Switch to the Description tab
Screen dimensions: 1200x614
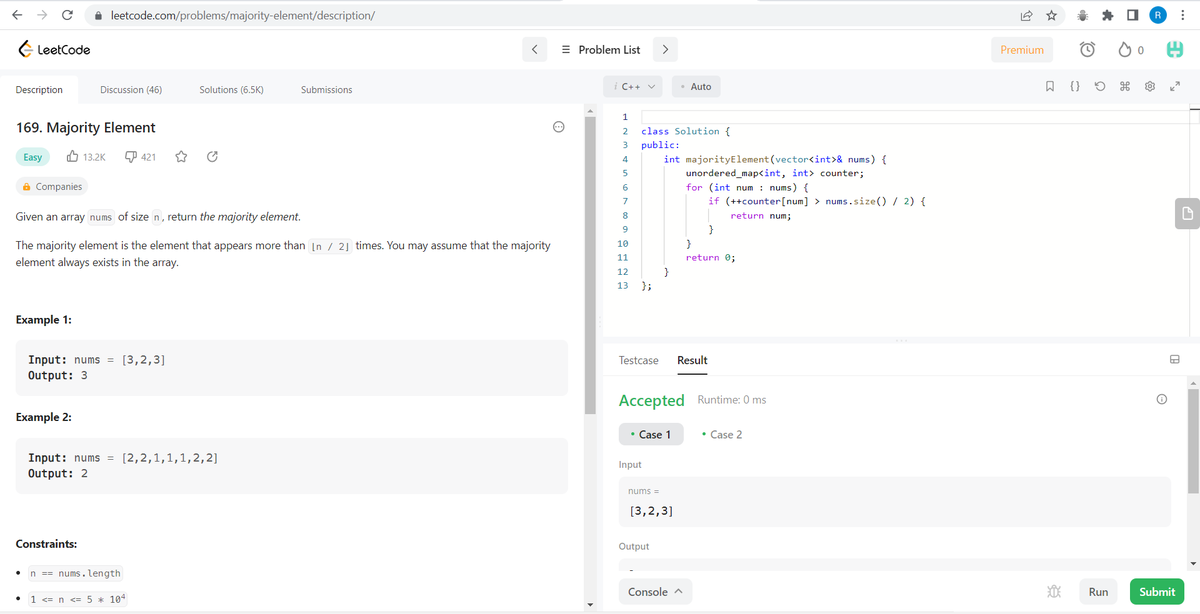(x=39, y=90)
